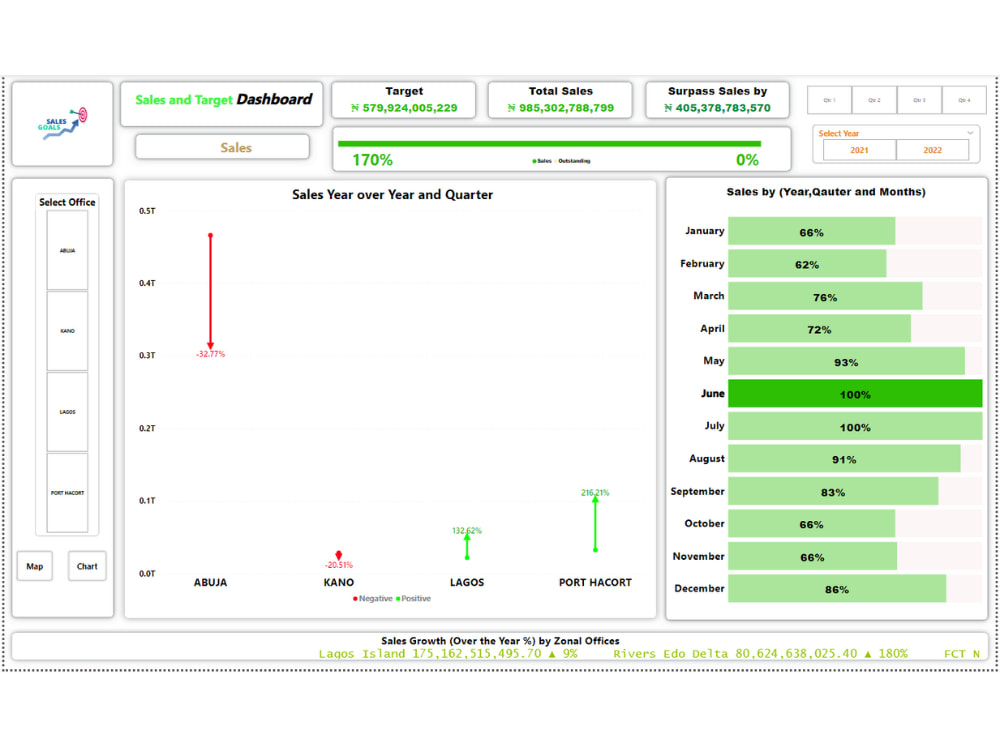Select year 2021 in the slicer
Screen dimensions: 1000x750
(861, 149)
